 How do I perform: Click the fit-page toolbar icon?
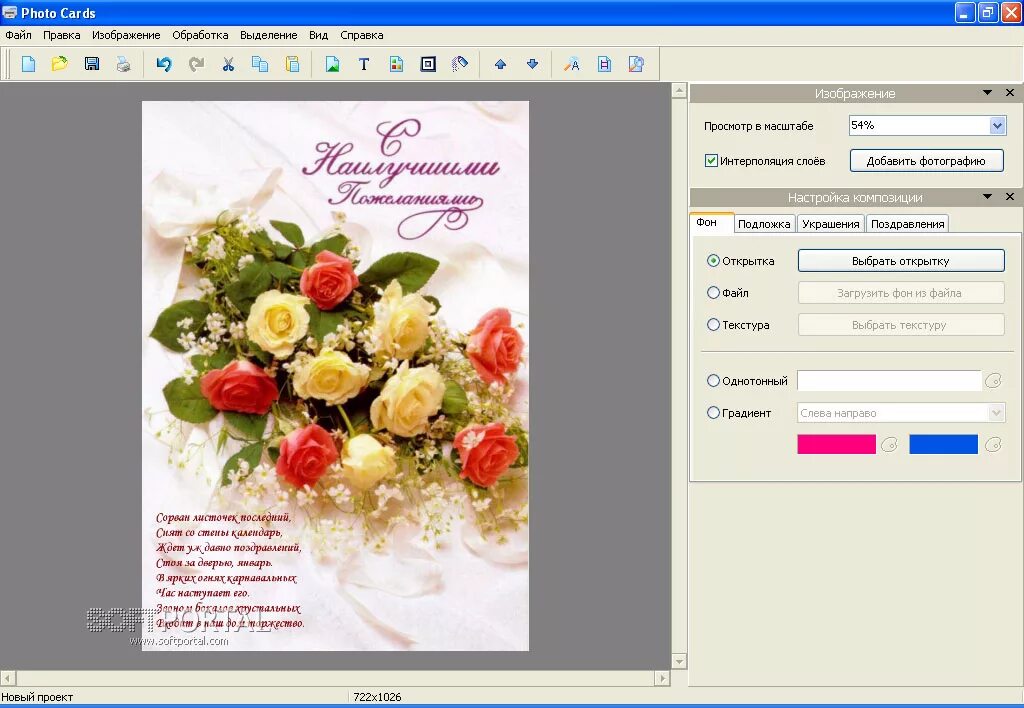(x=604, y=64)
